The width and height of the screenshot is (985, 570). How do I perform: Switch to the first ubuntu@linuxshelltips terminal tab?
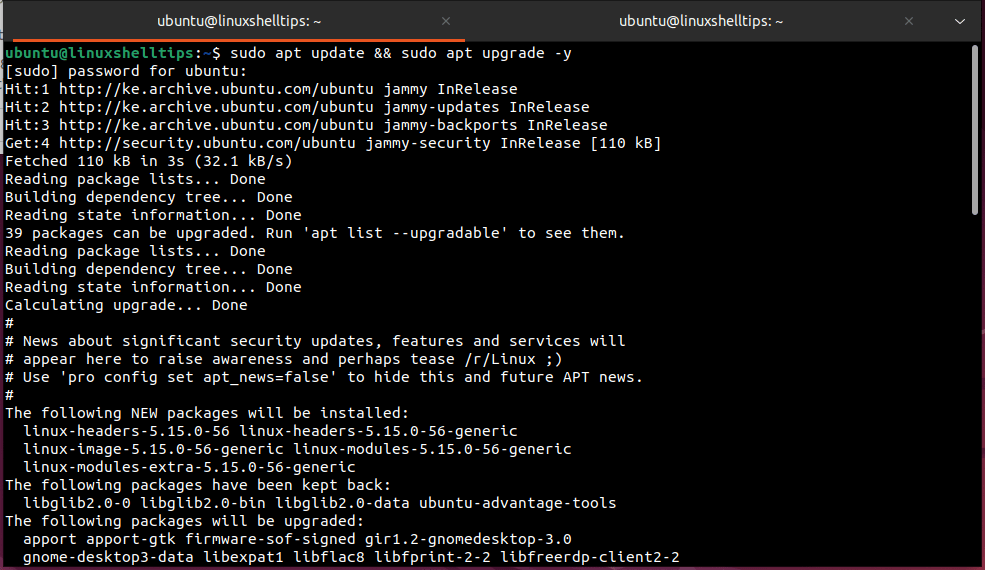tap(239, 21)
